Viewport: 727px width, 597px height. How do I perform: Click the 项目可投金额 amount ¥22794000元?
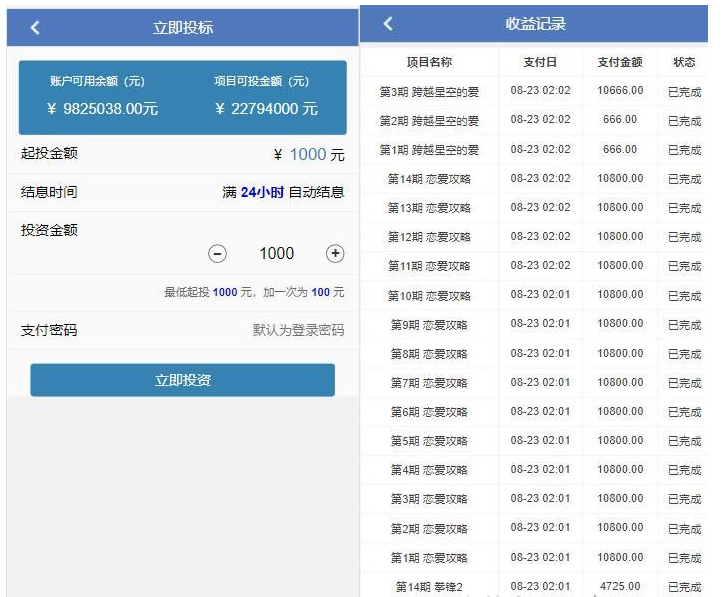(x=266, y=108)
